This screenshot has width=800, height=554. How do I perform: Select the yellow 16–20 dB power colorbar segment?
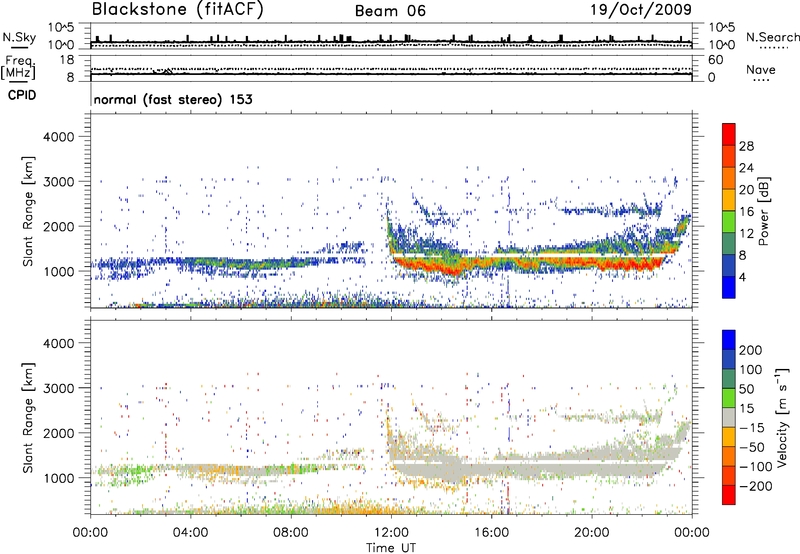tap(729, 200)
